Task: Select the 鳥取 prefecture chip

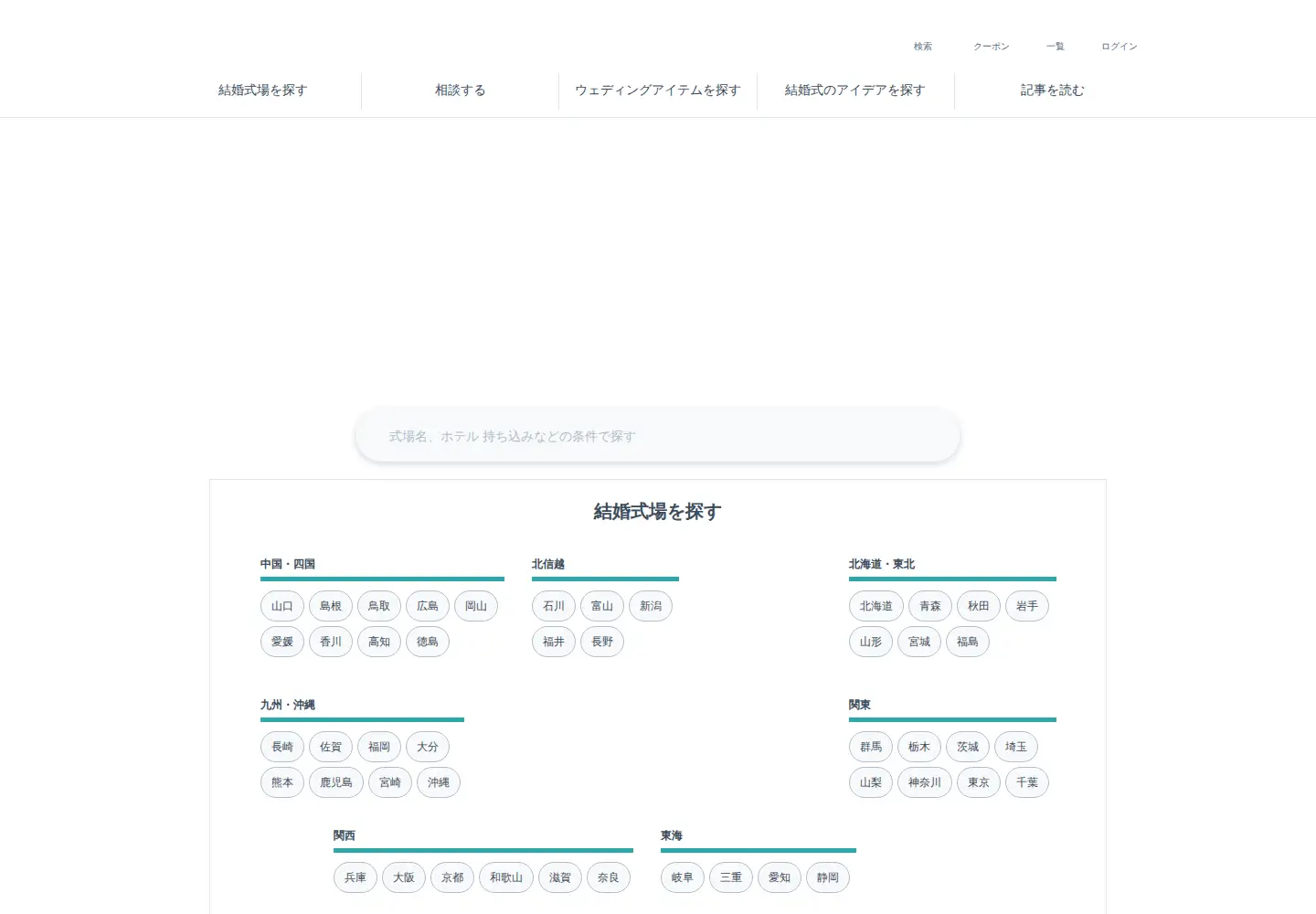Action: [379, 606]
